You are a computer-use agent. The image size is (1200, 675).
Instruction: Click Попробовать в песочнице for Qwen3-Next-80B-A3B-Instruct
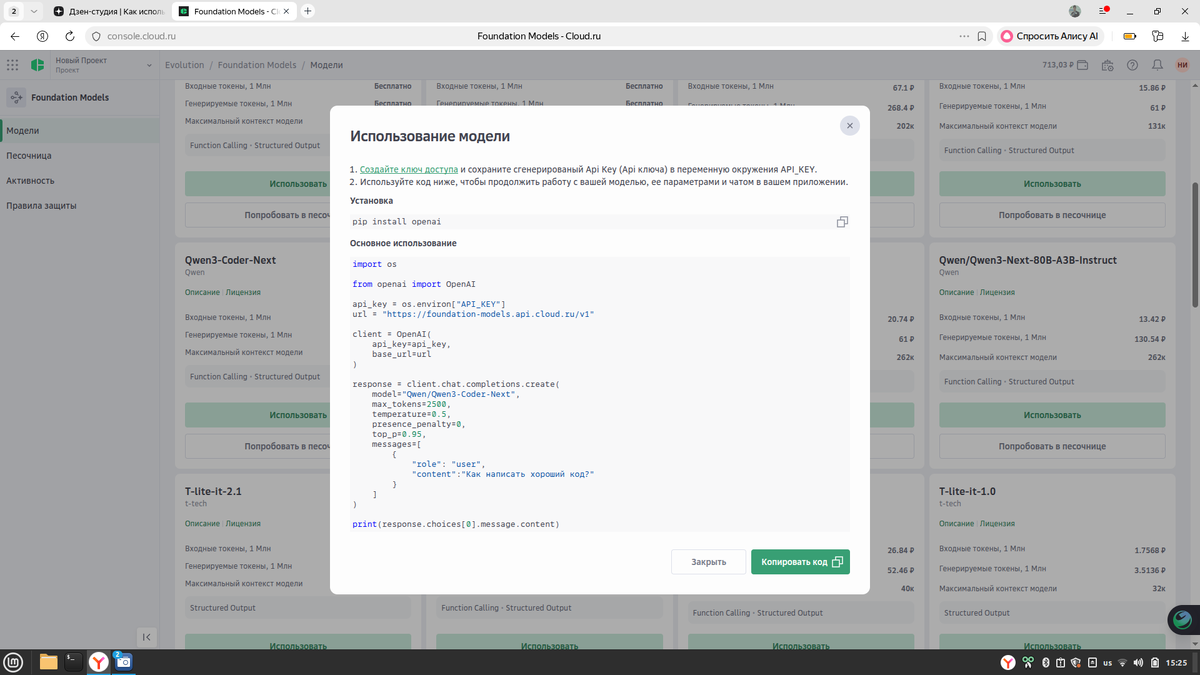pyautogui.click(x=1052, y=446)
